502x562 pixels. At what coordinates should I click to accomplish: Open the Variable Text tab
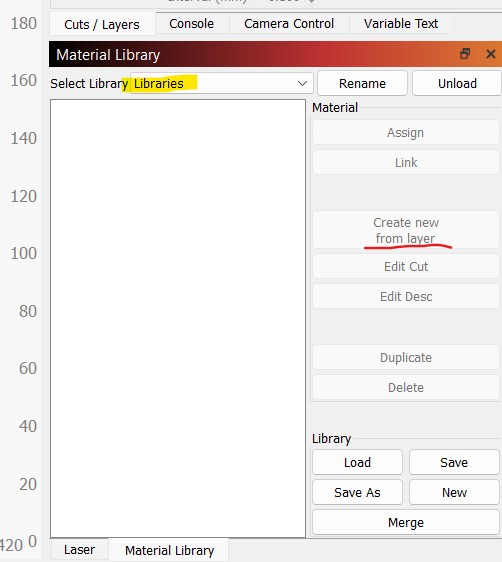click(x=401, y=24)
